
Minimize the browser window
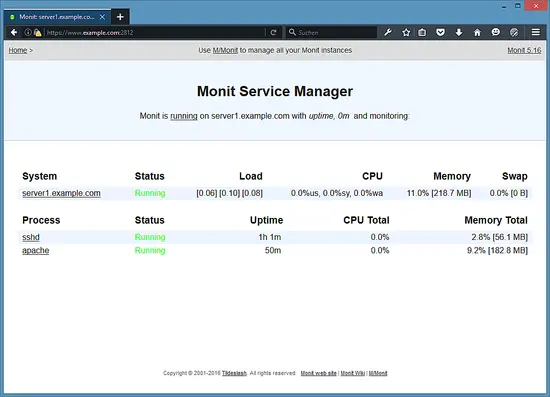tap(504, 6)
